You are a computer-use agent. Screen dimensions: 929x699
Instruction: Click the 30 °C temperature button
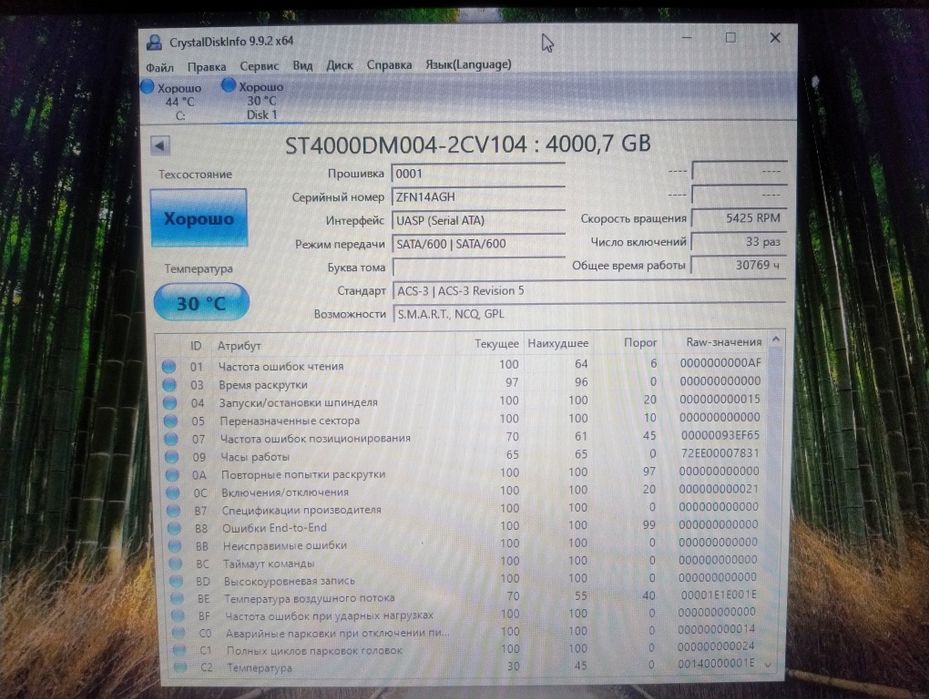201,303
